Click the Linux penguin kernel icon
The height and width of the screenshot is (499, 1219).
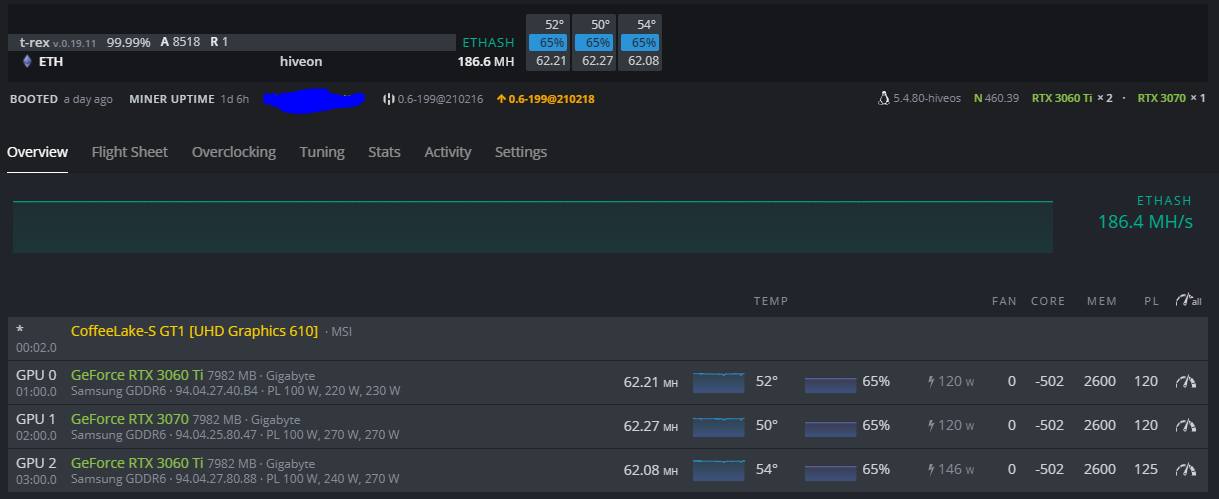(883, 98)
